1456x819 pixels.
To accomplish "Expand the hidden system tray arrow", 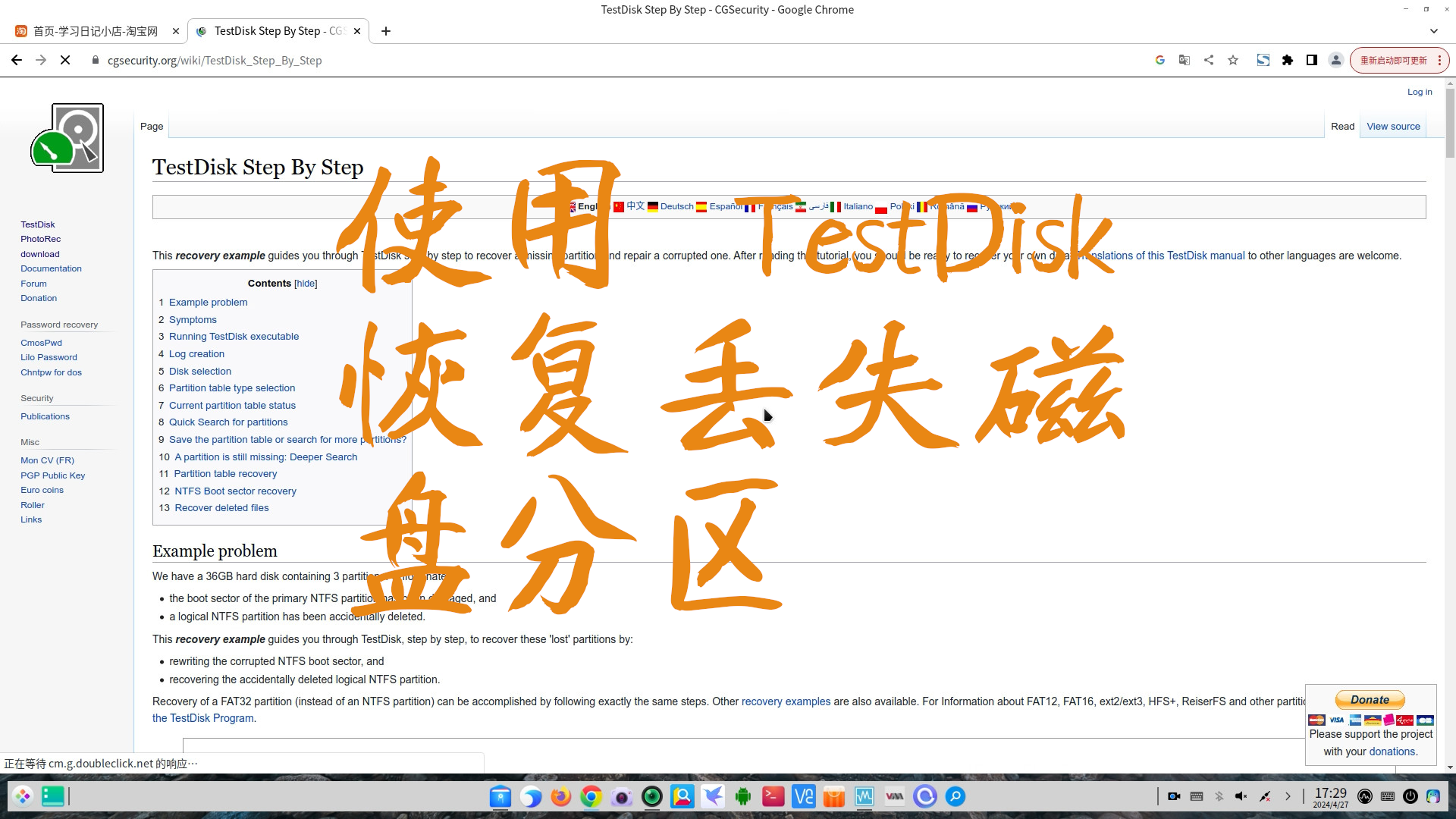I will click(x=1288, y=796).
